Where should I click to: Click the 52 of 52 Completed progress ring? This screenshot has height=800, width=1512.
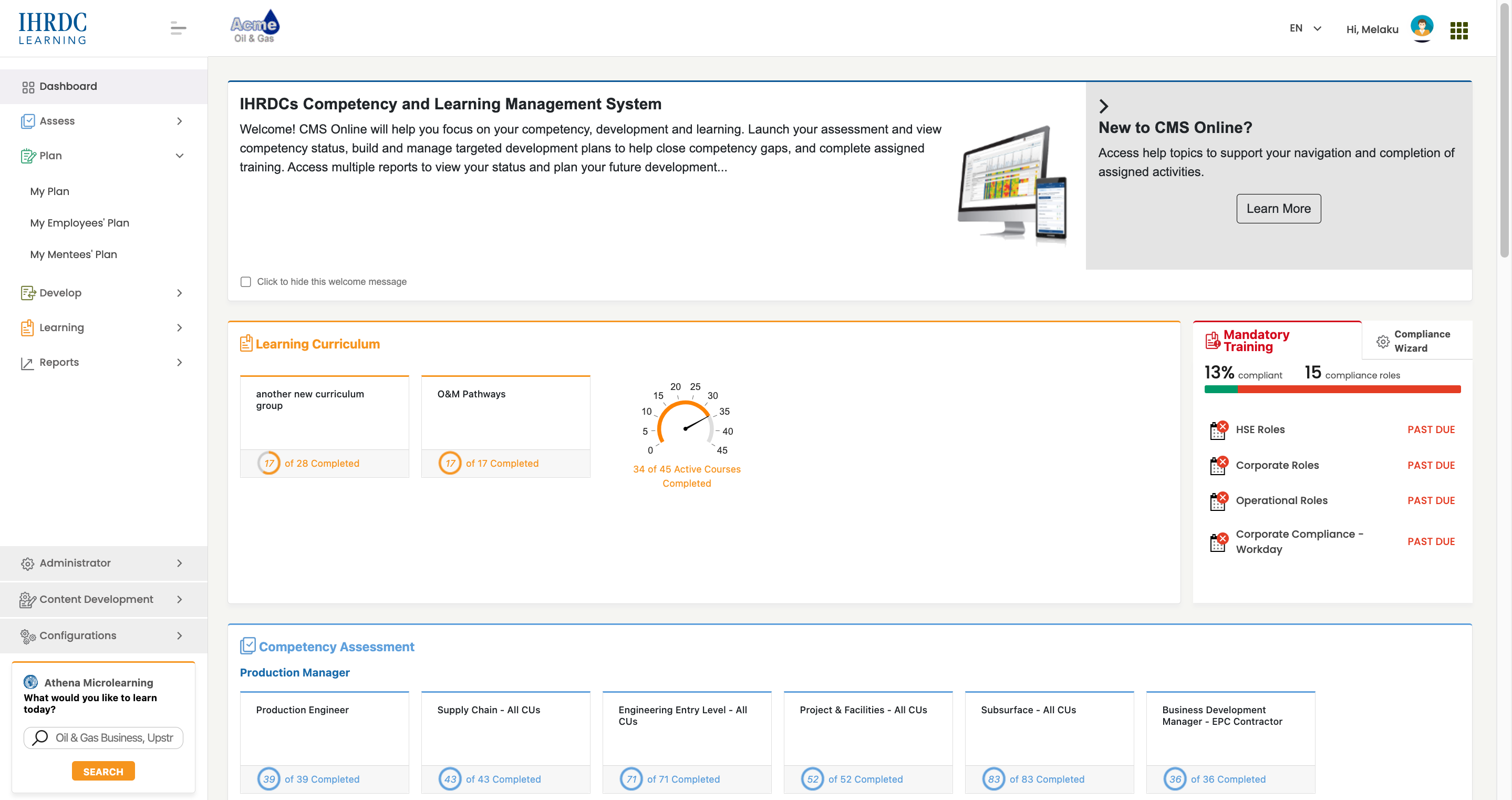812,779
